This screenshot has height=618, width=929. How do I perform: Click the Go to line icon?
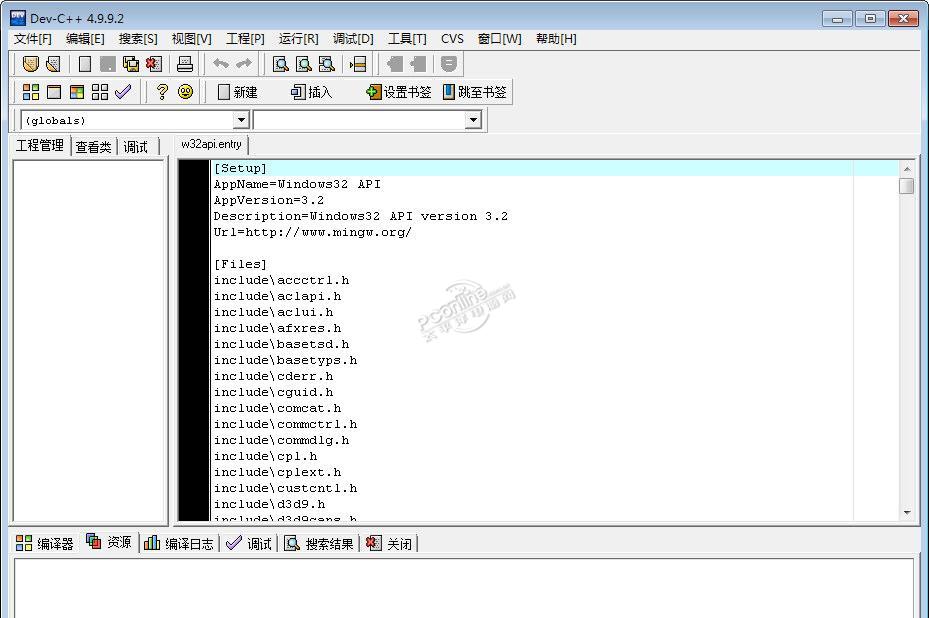click(x=358, y=64)
